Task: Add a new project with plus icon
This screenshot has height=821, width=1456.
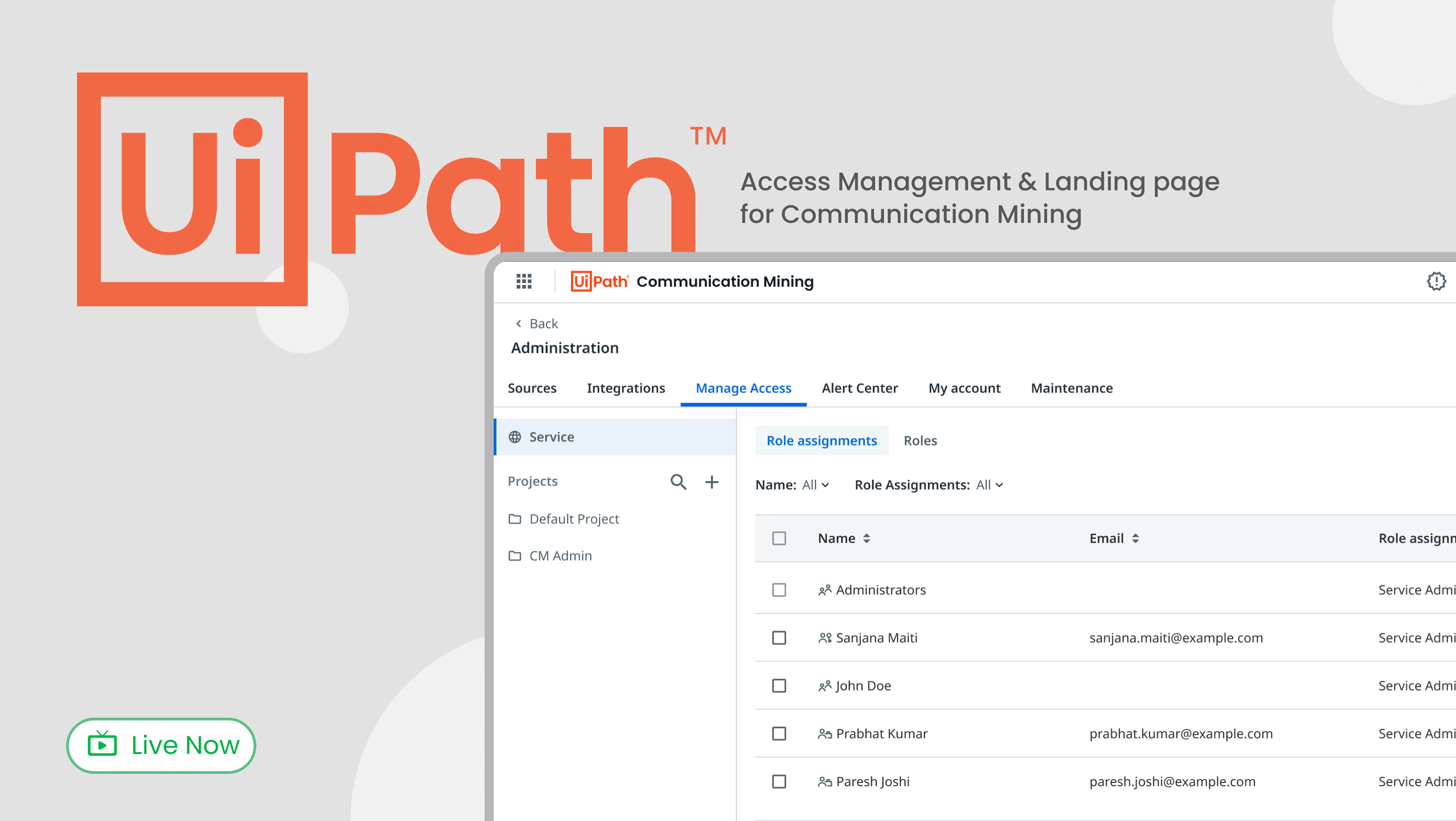Action: pos(712,482)
